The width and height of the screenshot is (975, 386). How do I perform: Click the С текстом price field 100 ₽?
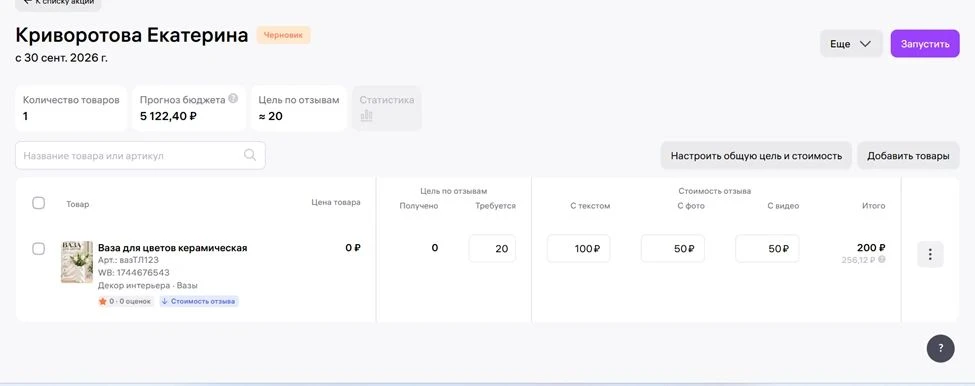[x=579, y=249]
